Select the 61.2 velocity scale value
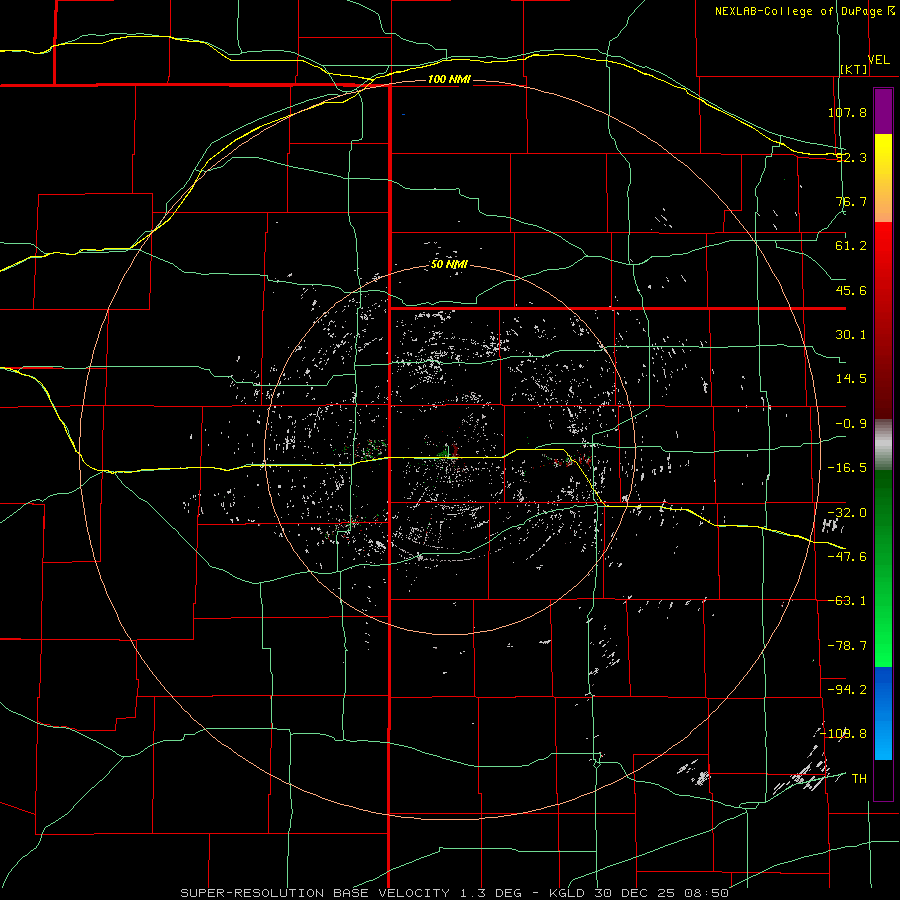This screenshot has width=900, height=900. tap(851, 246)
